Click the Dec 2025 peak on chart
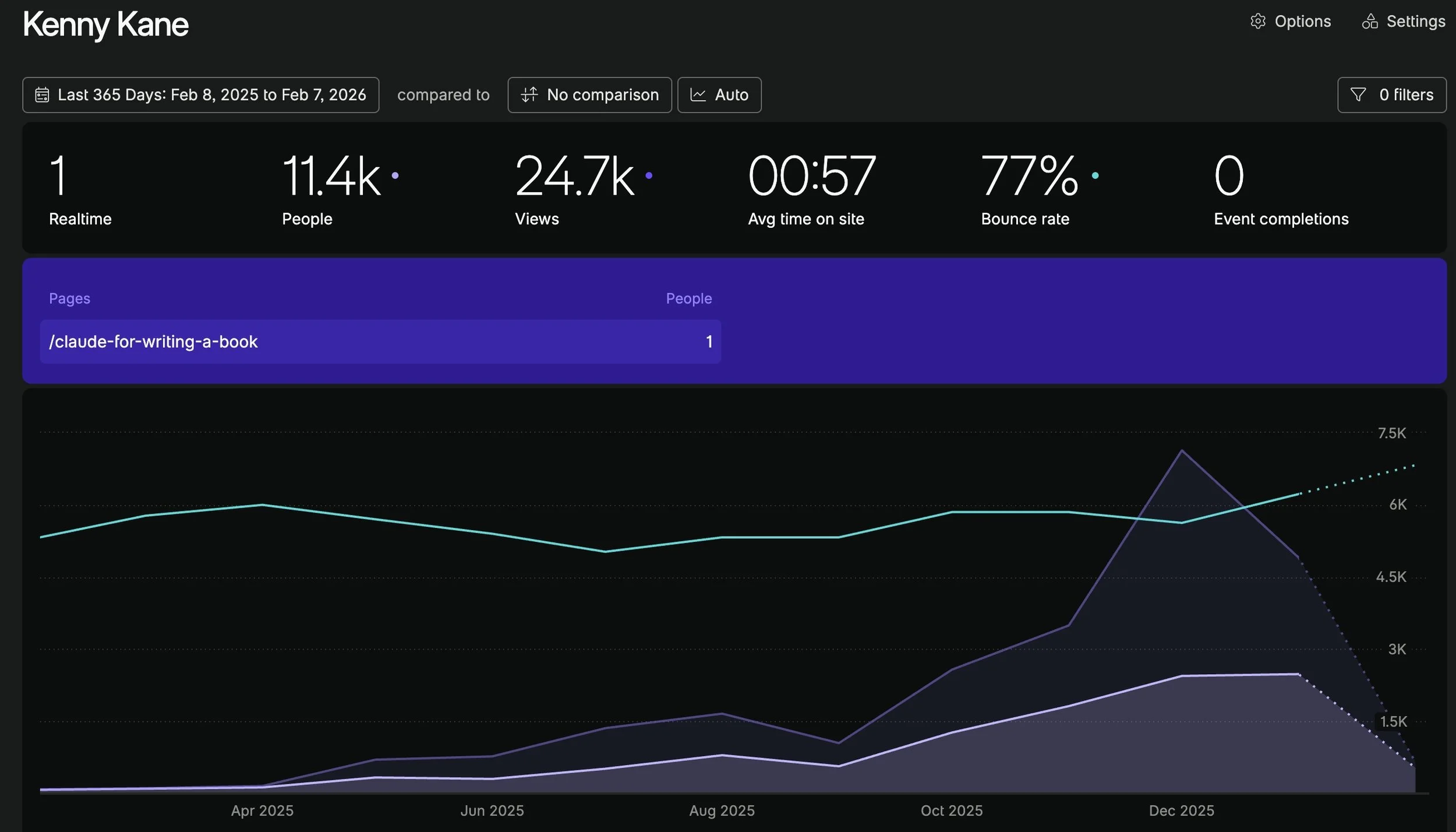This screenshot has width=1456, height=832. [x=1181, y=451]
